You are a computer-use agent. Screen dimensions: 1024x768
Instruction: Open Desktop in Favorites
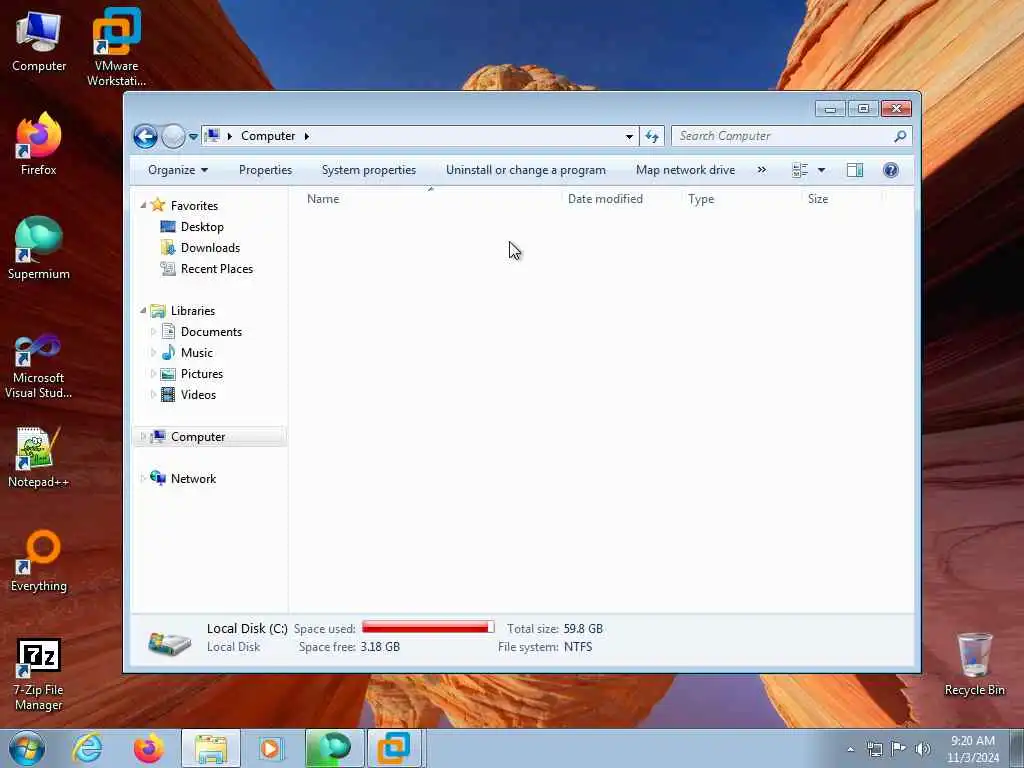pyautogui.click(x=202, y=227)
